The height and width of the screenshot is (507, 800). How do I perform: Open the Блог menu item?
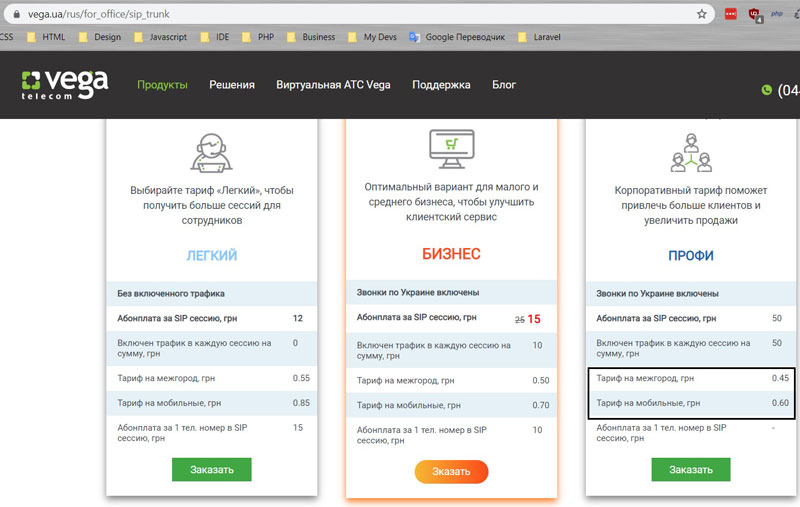tap(504, 85)
